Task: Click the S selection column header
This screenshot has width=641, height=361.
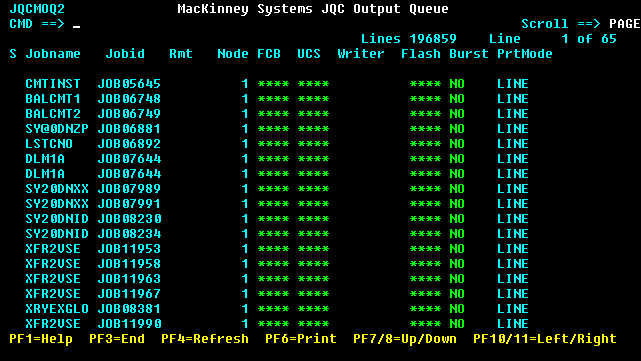Action: [13, 54]
